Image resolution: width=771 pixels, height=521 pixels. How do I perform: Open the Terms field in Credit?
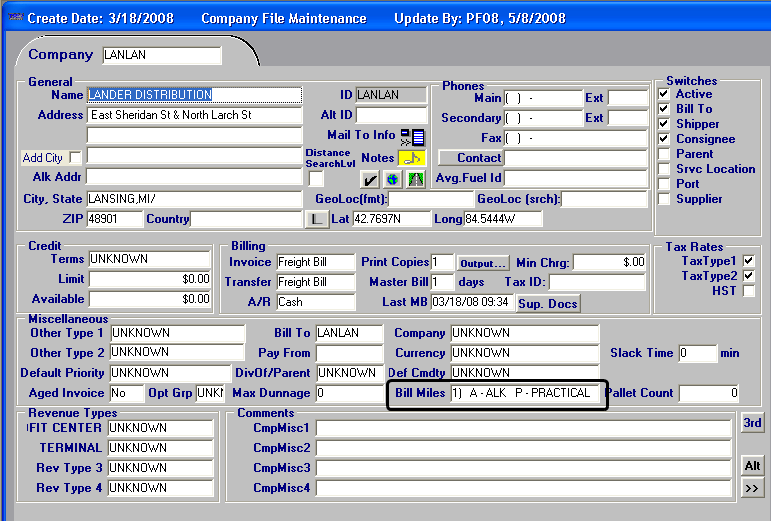(x=150, y=259)
